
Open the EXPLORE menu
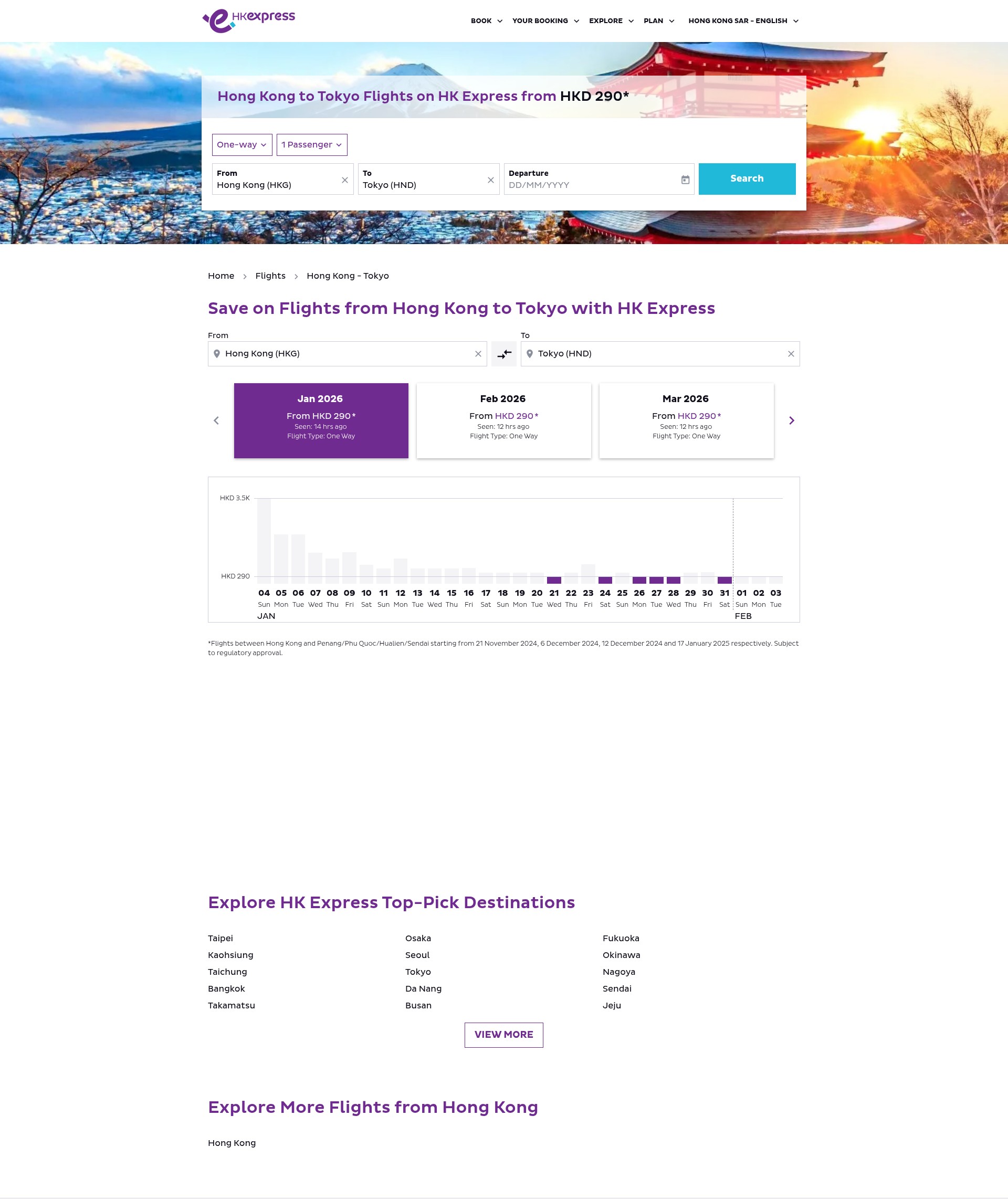612,20
